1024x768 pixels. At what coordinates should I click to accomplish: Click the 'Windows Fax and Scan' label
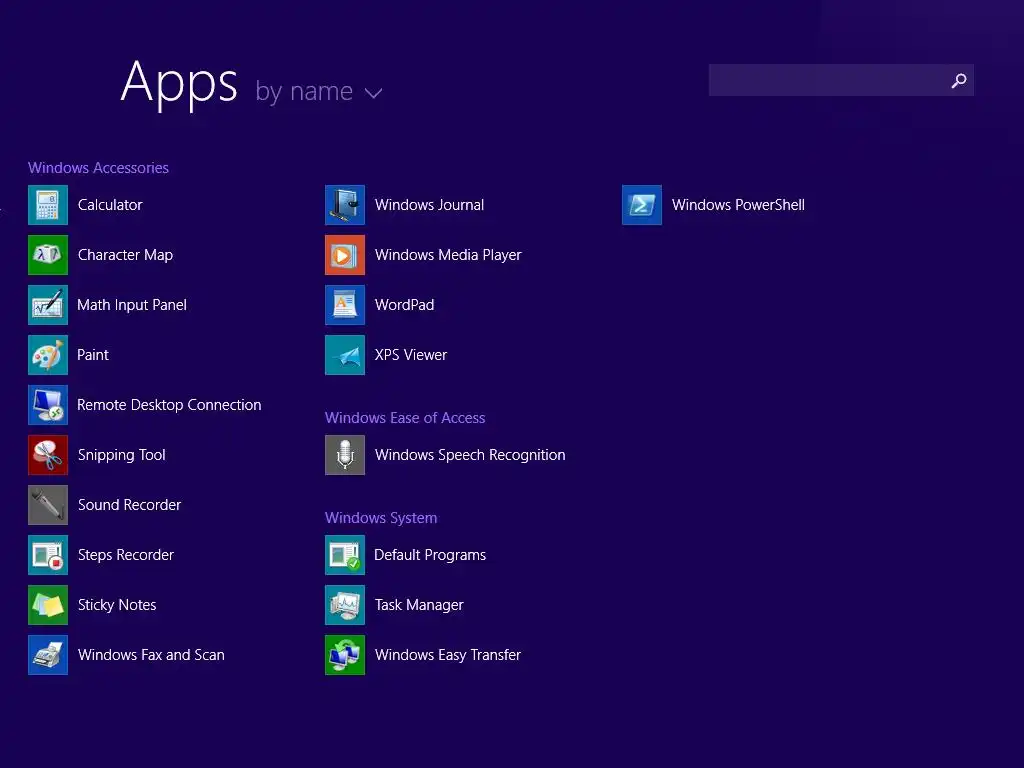[151, 655]
